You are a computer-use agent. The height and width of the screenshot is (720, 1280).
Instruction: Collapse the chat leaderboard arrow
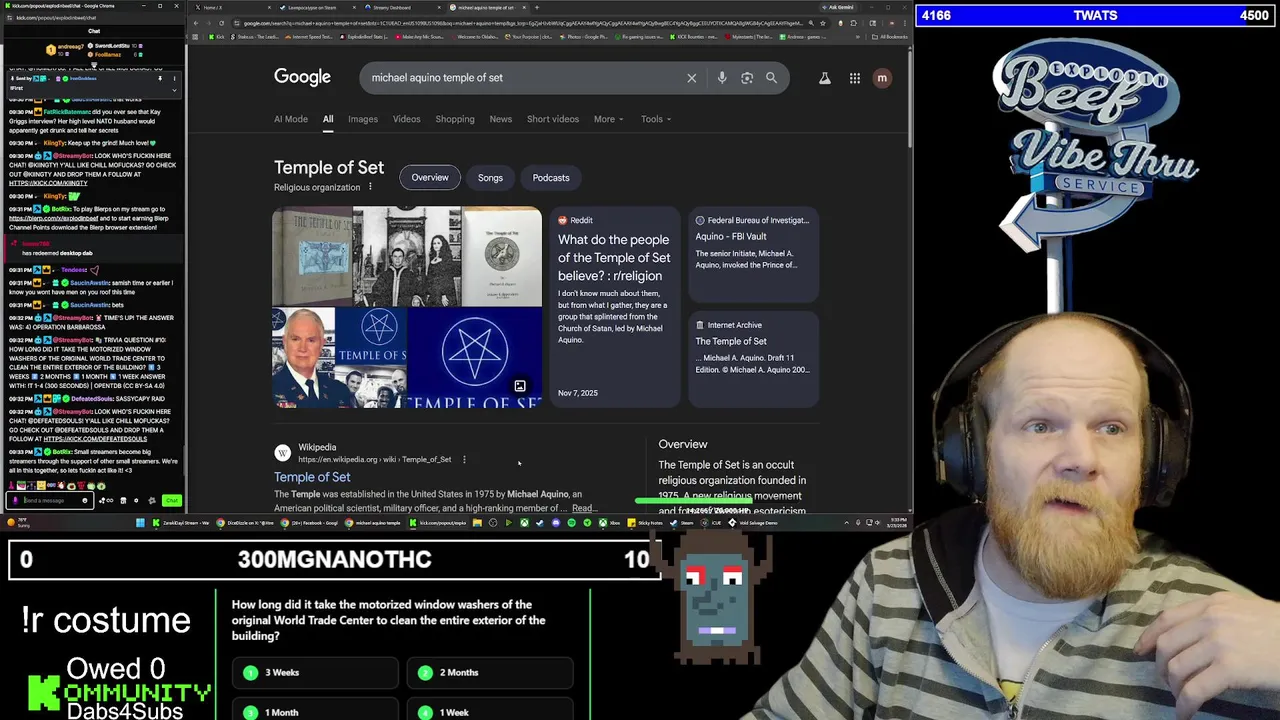click(94, 65)
